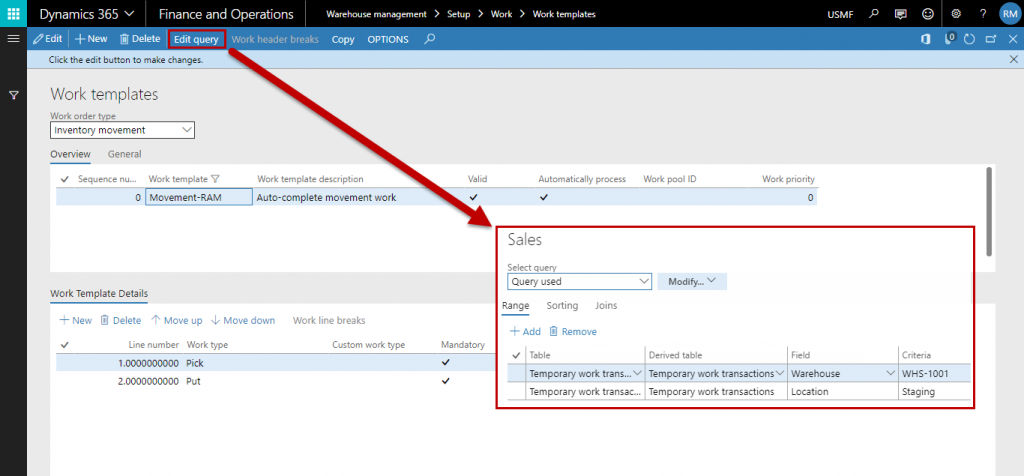The width and height of the screenshot is (1024, 476).
Task: Toggle Mandatory for the Put line
Action: tap(446, 381)
